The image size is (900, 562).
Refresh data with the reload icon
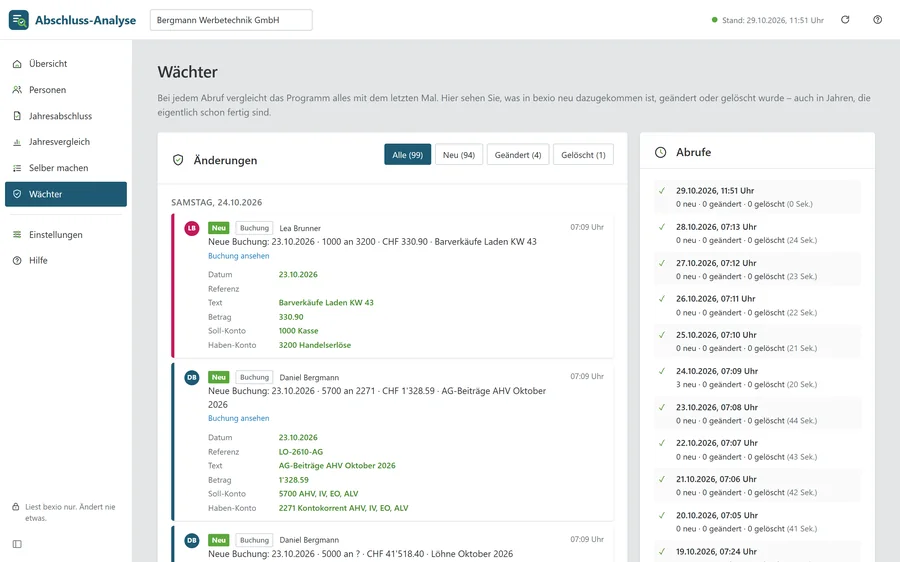[845, 20]
